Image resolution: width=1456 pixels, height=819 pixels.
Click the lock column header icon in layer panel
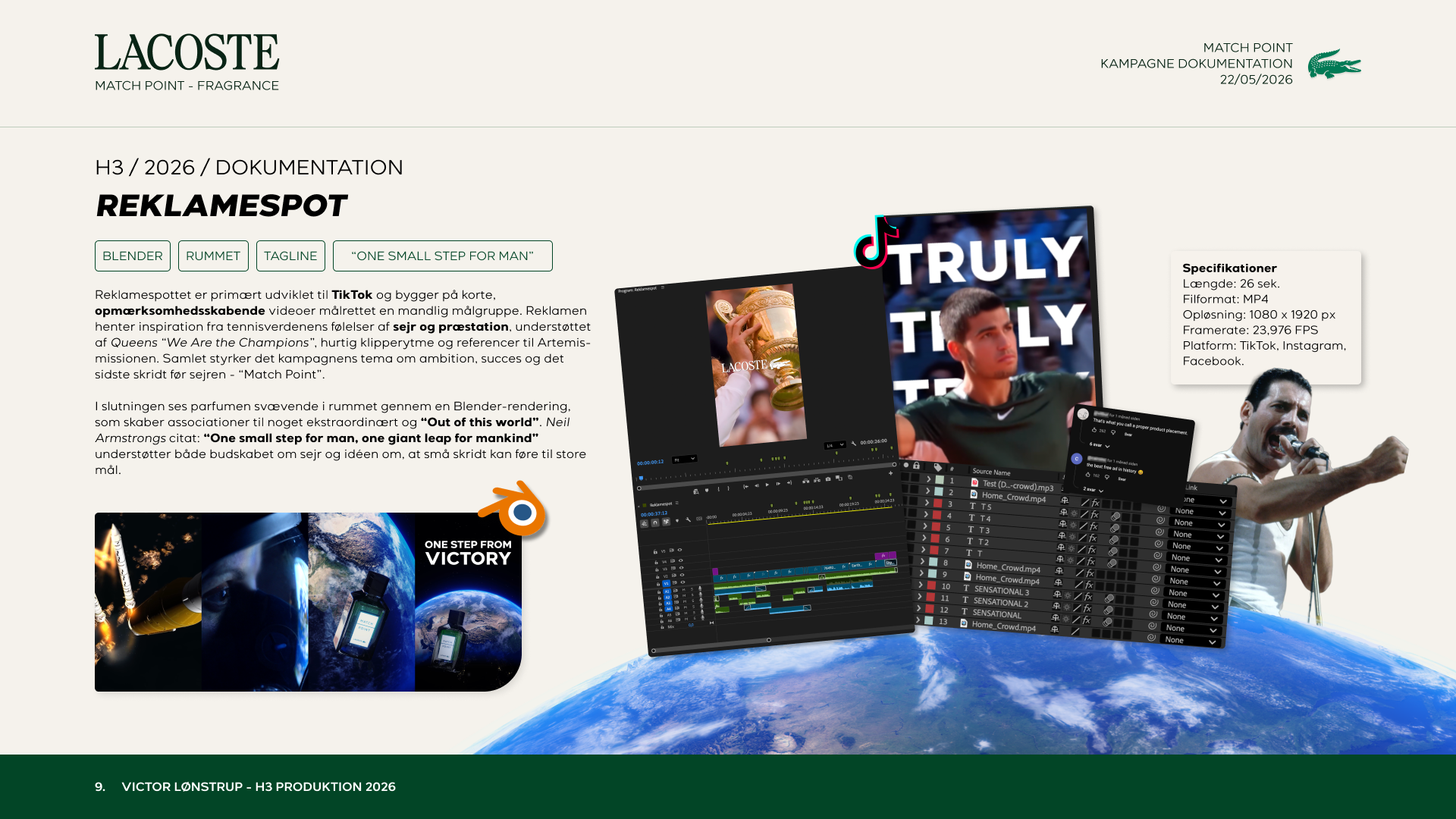click(x=916, y=466)
